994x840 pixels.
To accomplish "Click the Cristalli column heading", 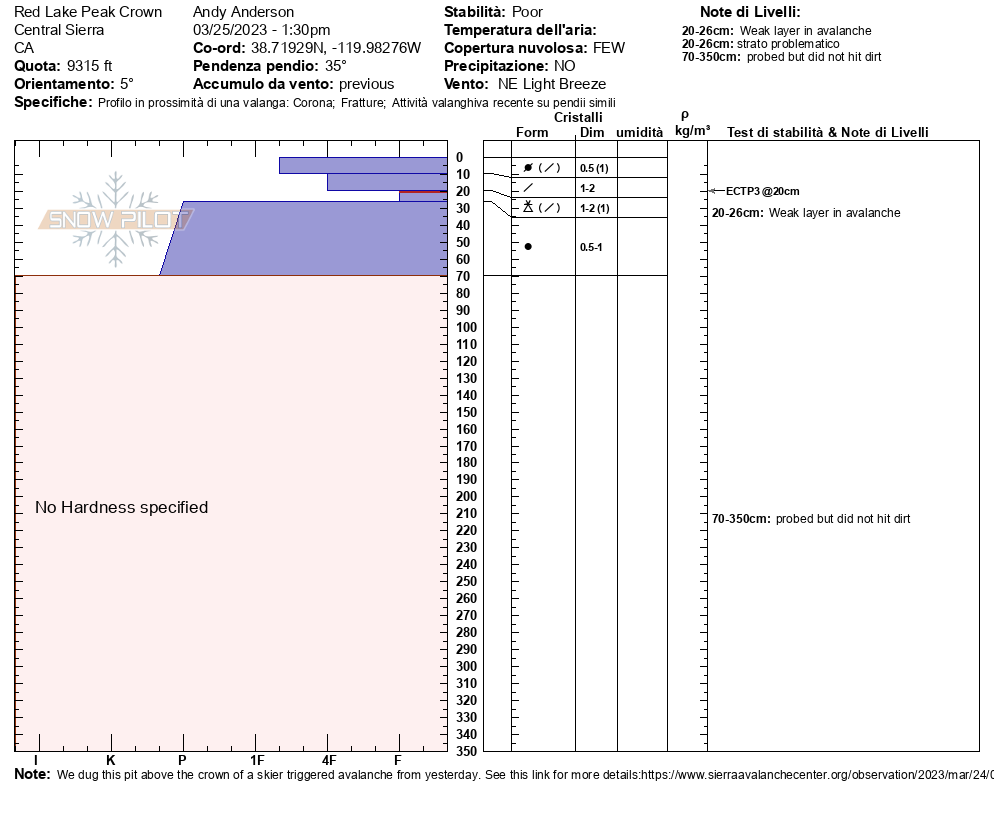I will tap(578, 117).
